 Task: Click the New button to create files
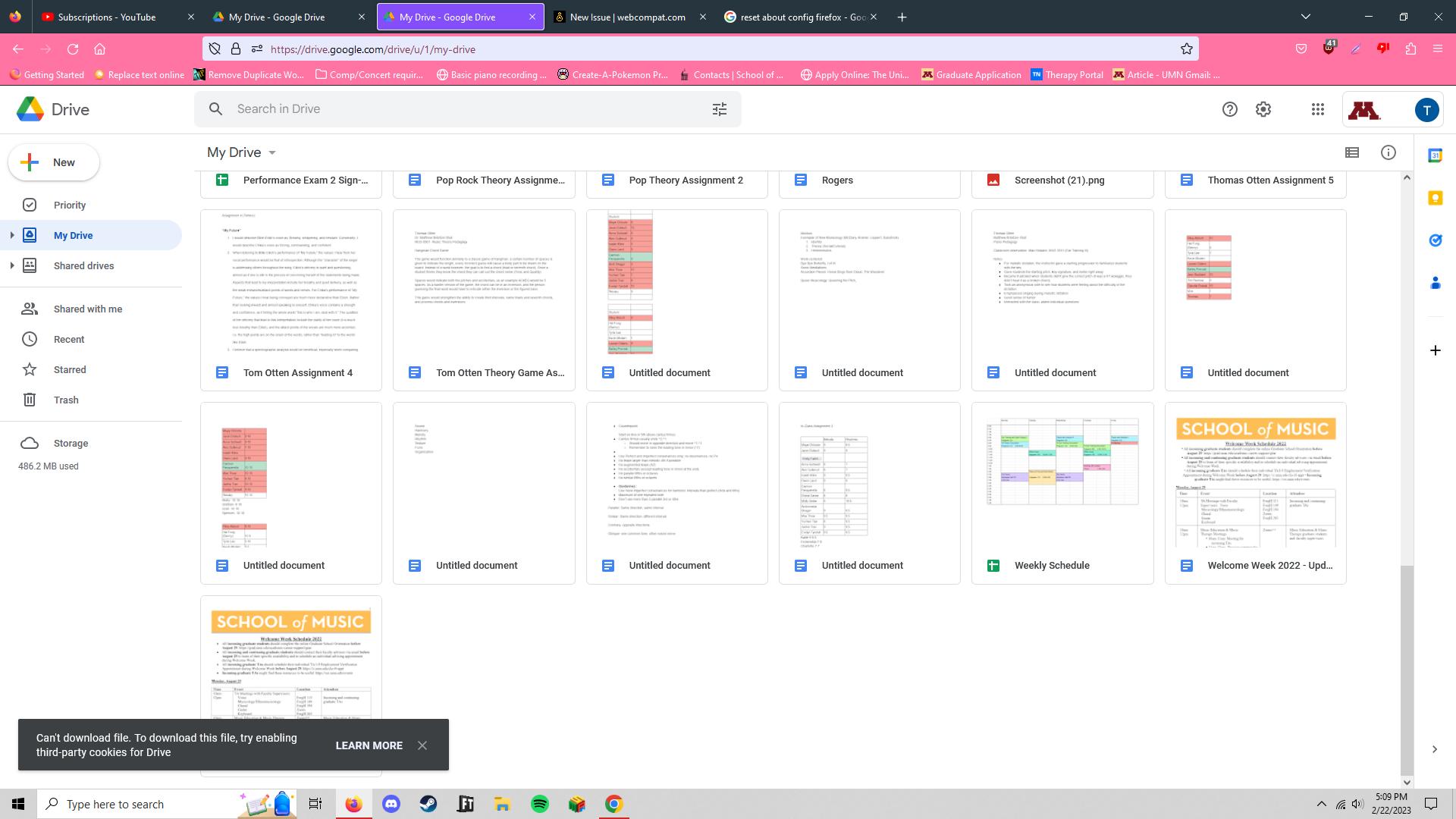(x=53, y=162)
